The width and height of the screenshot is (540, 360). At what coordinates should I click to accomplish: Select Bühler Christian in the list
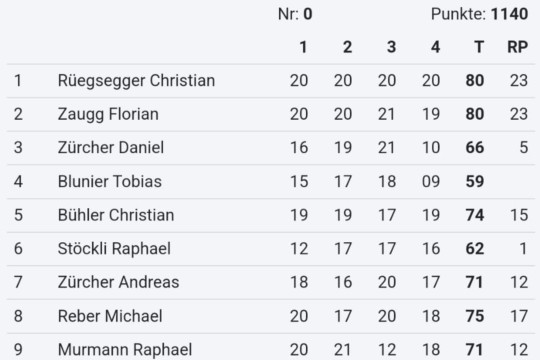click(271, 215)
